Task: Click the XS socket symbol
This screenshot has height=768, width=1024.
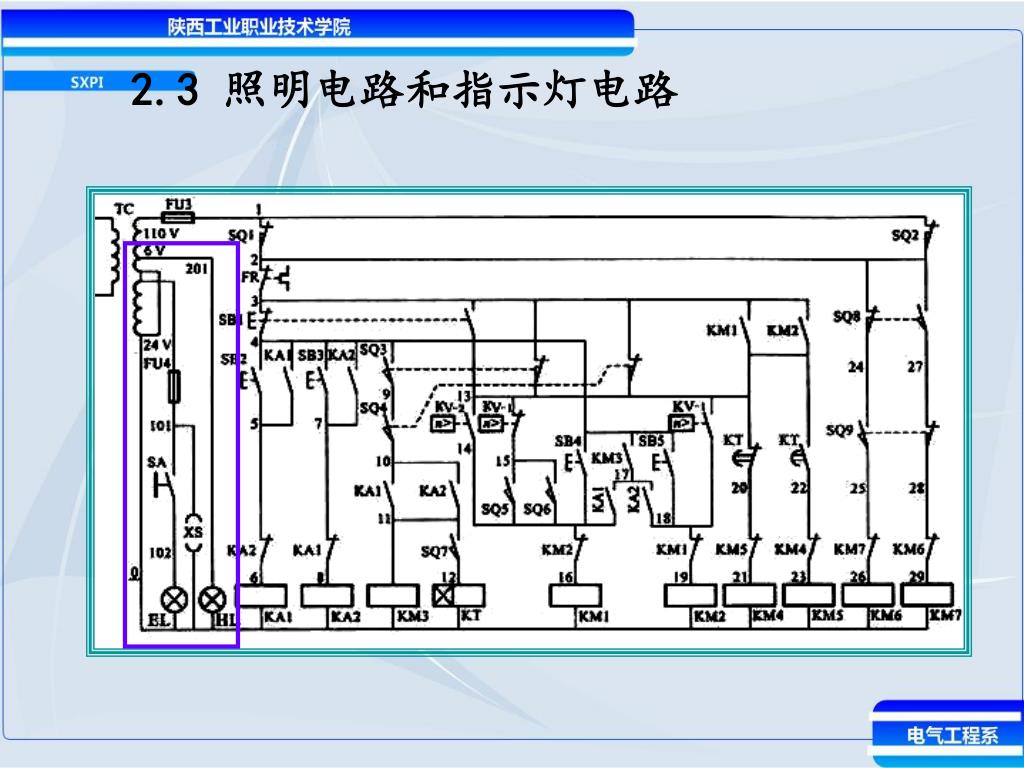Action: click(193, 530)
